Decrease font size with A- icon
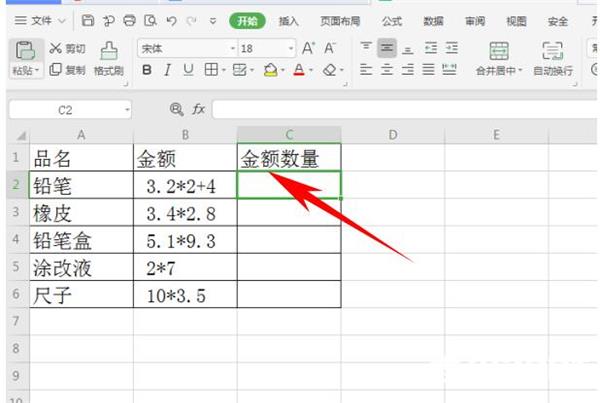Image resolution: width=600 pixels, height=403 pixels. pyautogui.click(x=330, y=48)
